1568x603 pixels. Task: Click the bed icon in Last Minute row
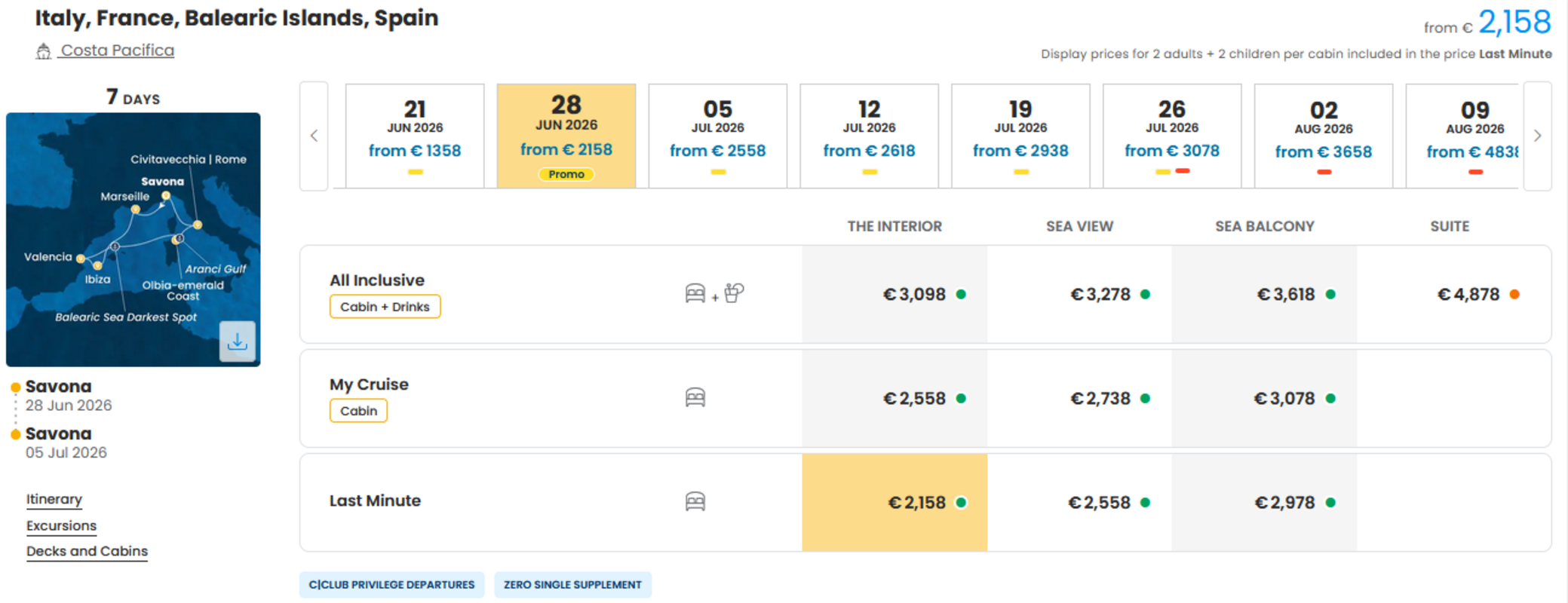click(x=695, y=501)
